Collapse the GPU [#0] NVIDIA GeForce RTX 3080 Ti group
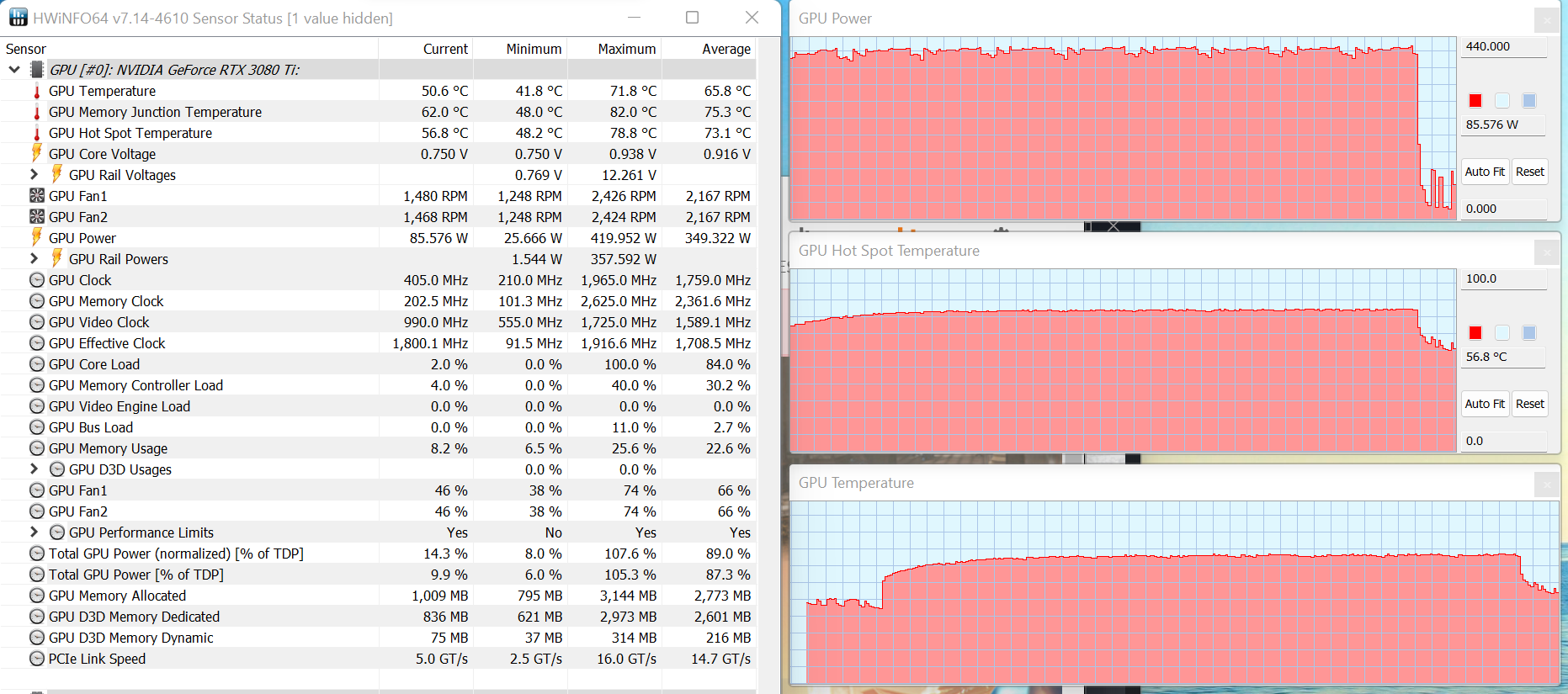 click(14, 70)
